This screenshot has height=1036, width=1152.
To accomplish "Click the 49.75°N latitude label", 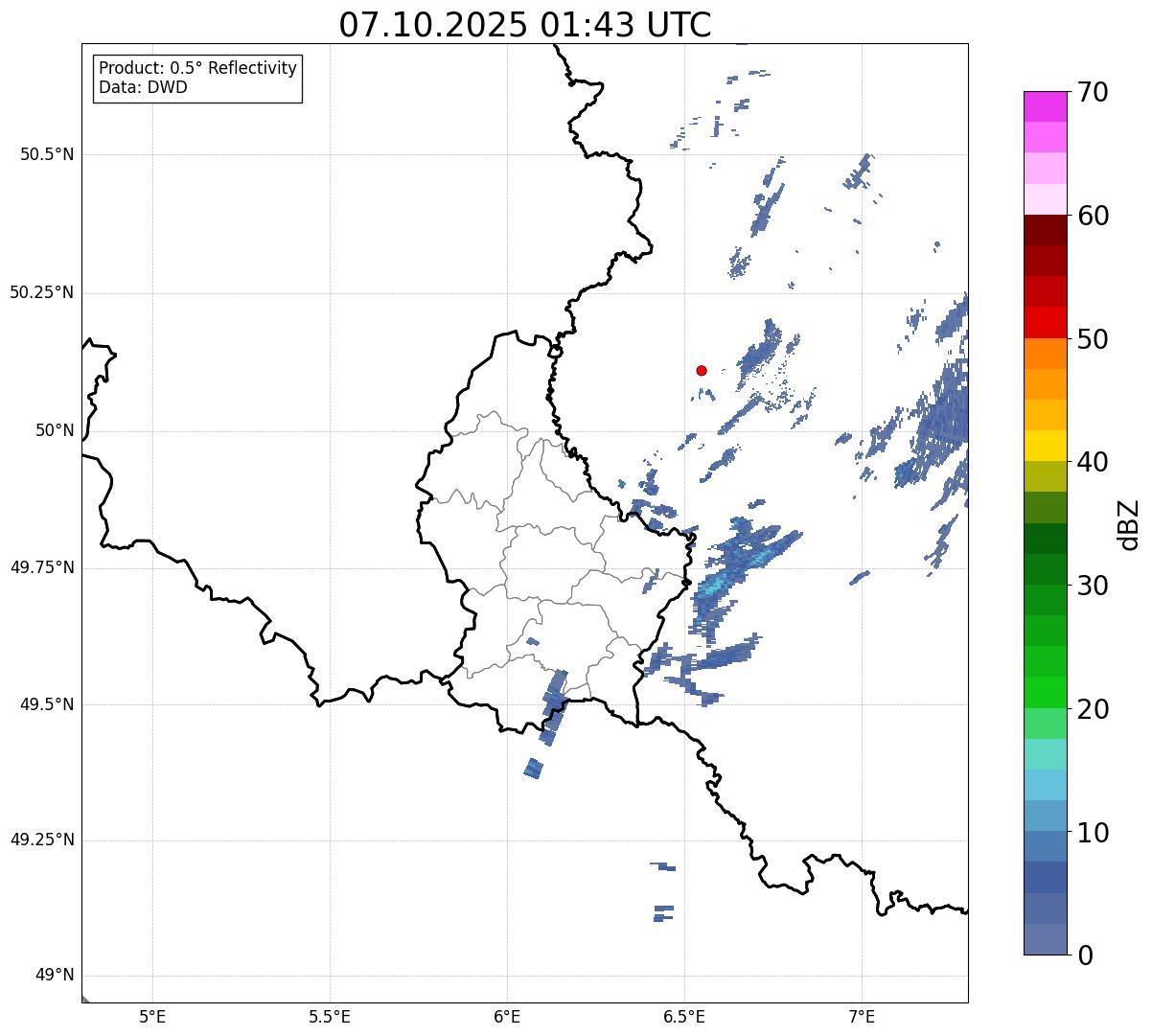I will click(x=41, y=567).
